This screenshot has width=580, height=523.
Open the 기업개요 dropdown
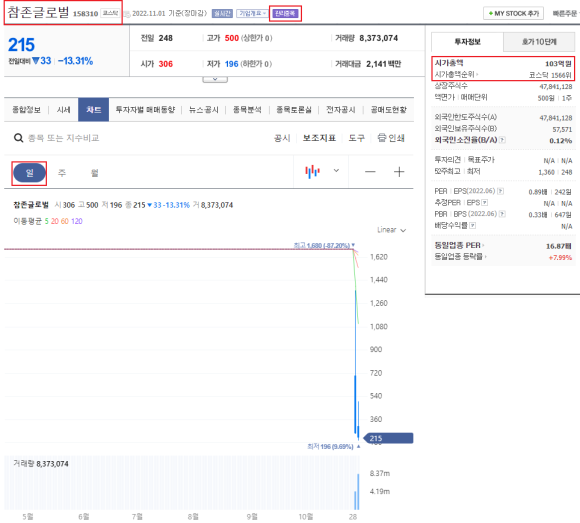252,13
